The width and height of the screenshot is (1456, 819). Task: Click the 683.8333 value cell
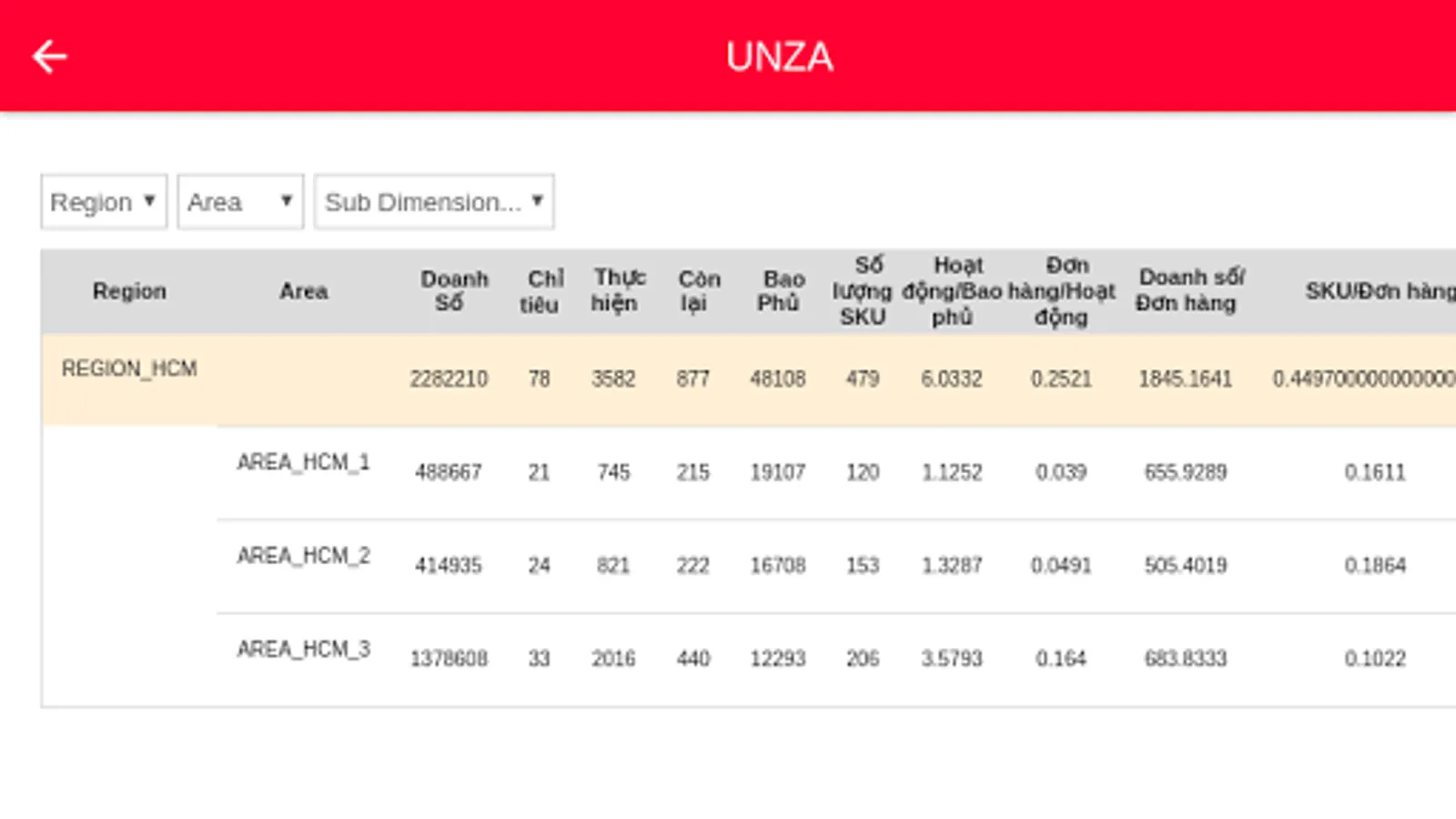(1186, 658)
